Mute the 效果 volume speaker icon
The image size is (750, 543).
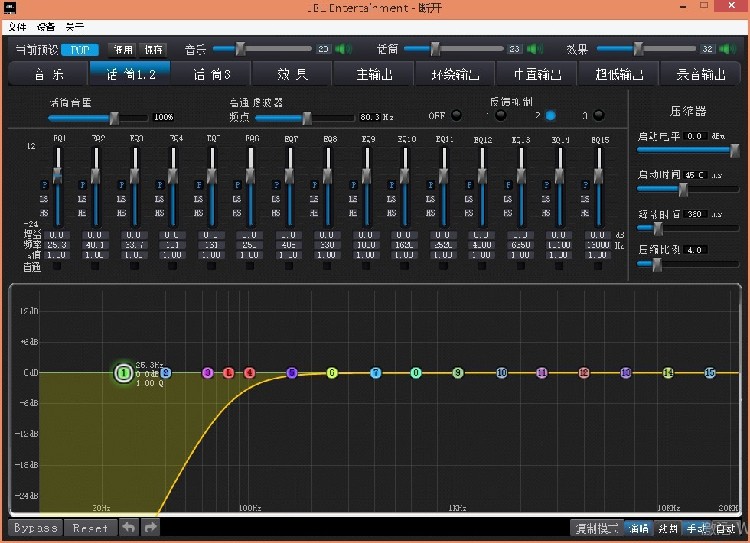727,49
